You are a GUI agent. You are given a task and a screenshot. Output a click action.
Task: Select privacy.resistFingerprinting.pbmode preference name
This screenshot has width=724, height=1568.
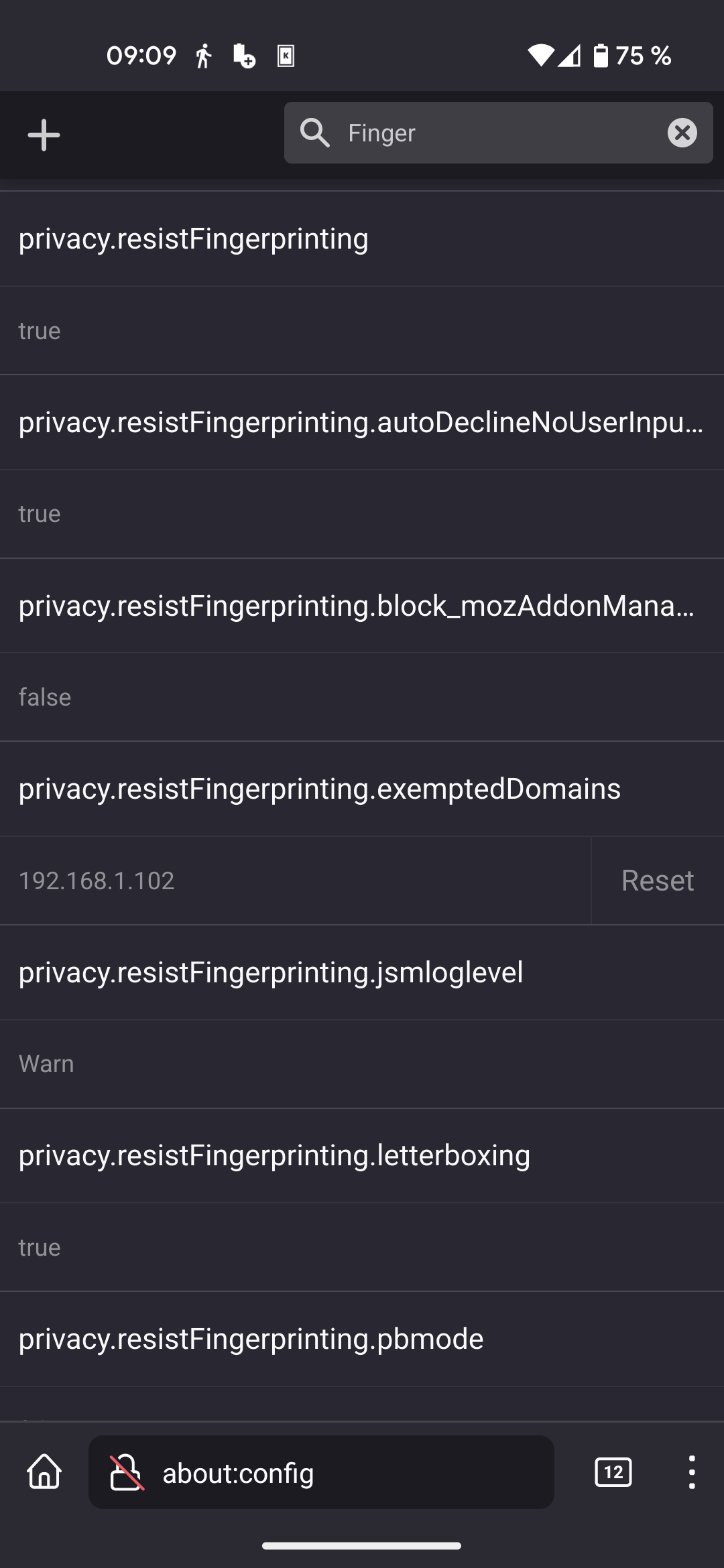[251, 1339]
